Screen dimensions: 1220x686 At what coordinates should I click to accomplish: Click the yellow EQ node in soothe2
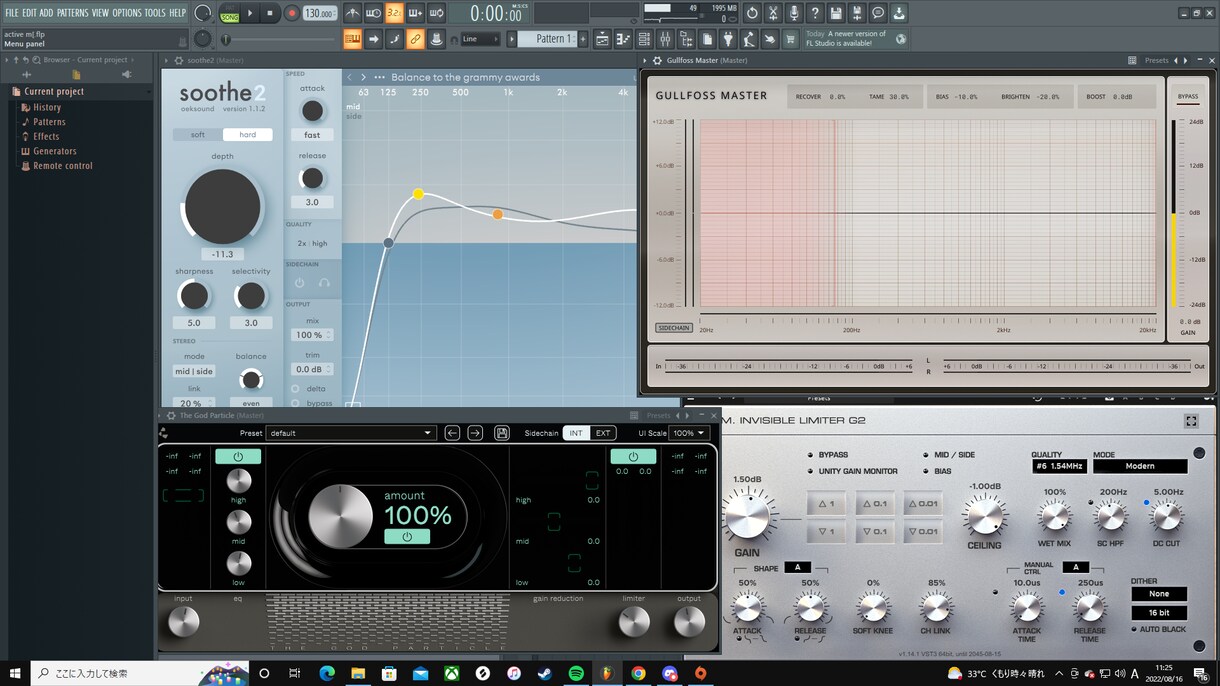[418, 194]
